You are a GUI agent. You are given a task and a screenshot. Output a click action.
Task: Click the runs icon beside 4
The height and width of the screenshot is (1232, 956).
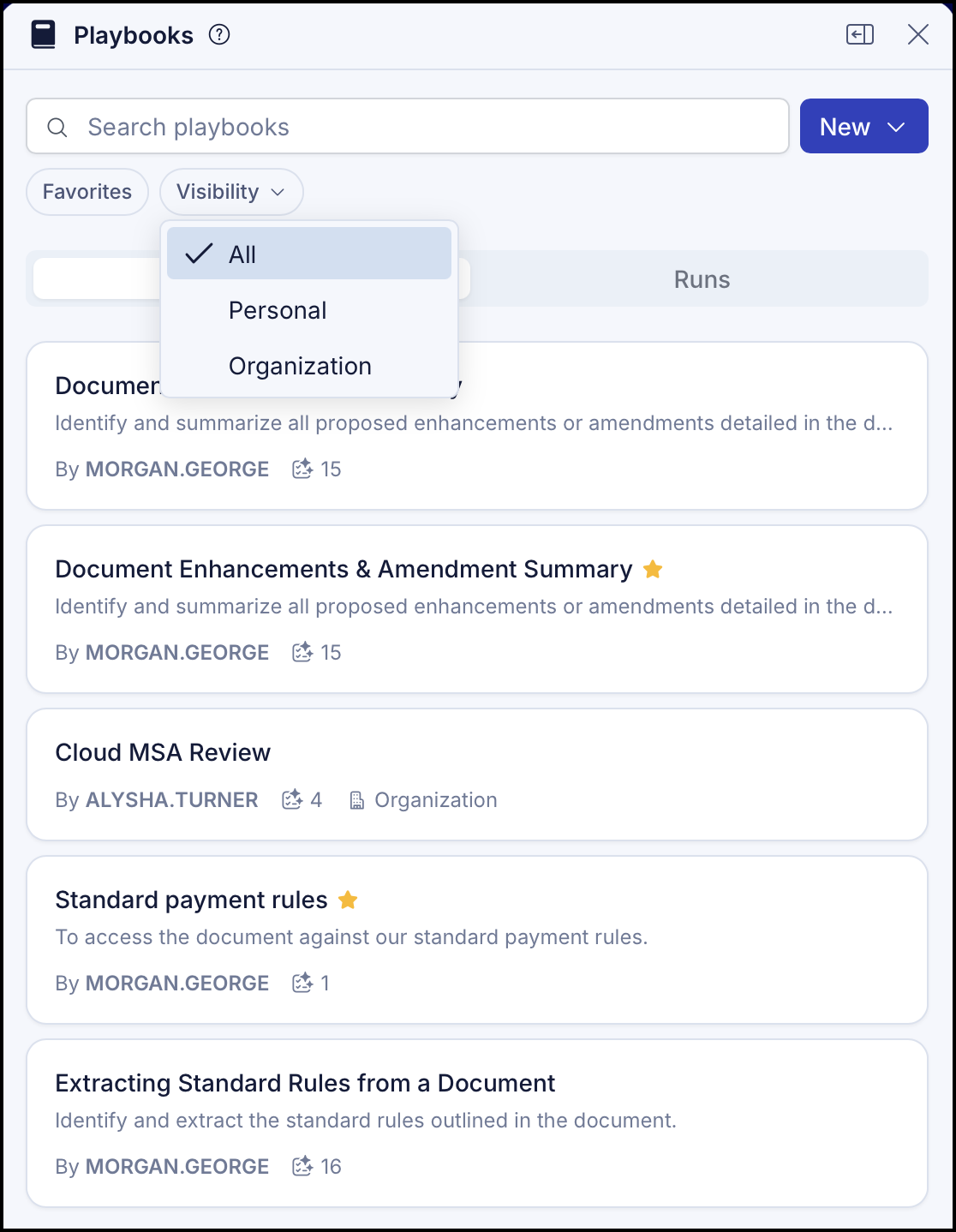click(292, 799)
